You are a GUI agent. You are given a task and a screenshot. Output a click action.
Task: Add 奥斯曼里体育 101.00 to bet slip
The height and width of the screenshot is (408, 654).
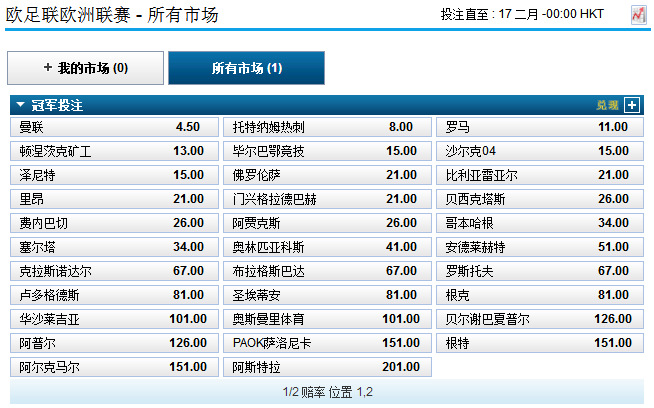(327, 319)
